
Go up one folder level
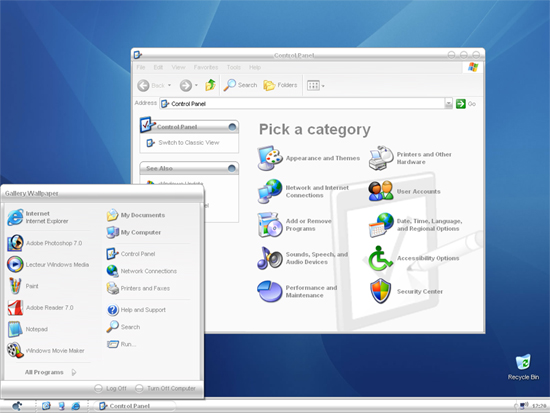210,85
